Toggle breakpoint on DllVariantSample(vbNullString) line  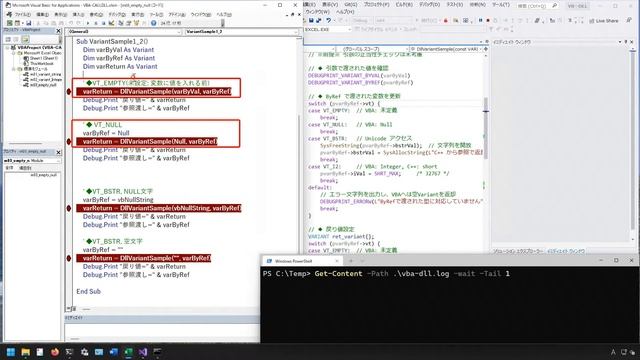click(x=69, y=208)
